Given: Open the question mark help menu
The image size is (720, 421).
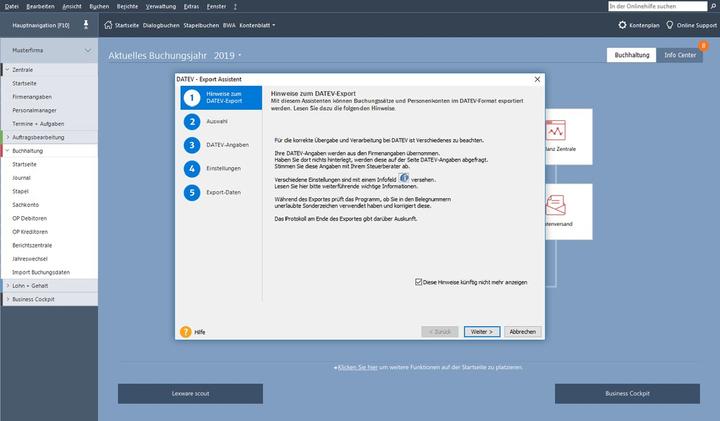Looking at the screenshot, I should click(x=235, y=6).
